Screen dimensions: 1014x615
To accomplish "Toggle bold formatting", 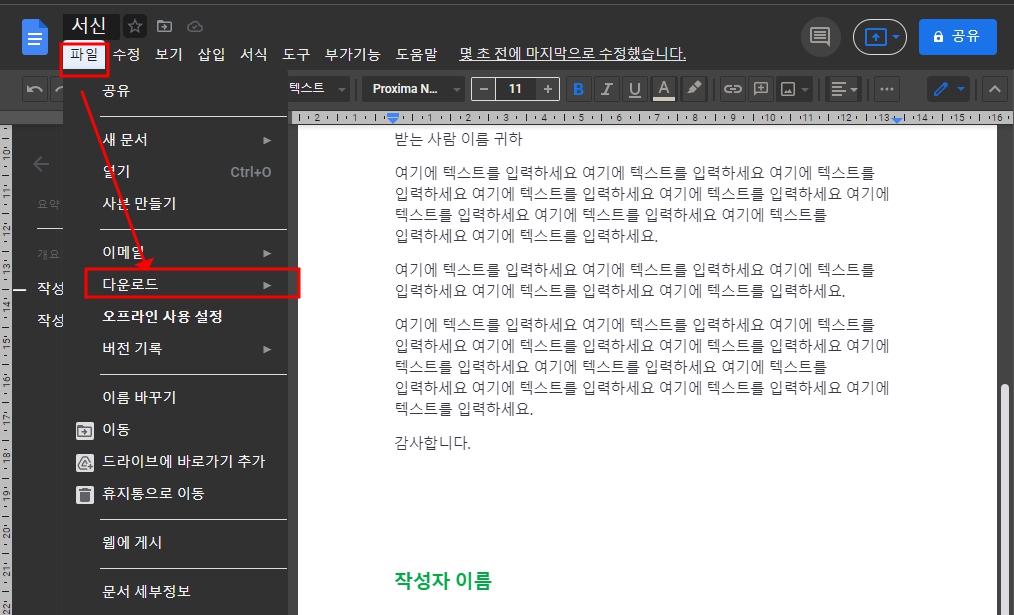I will [x=578, y=89].
